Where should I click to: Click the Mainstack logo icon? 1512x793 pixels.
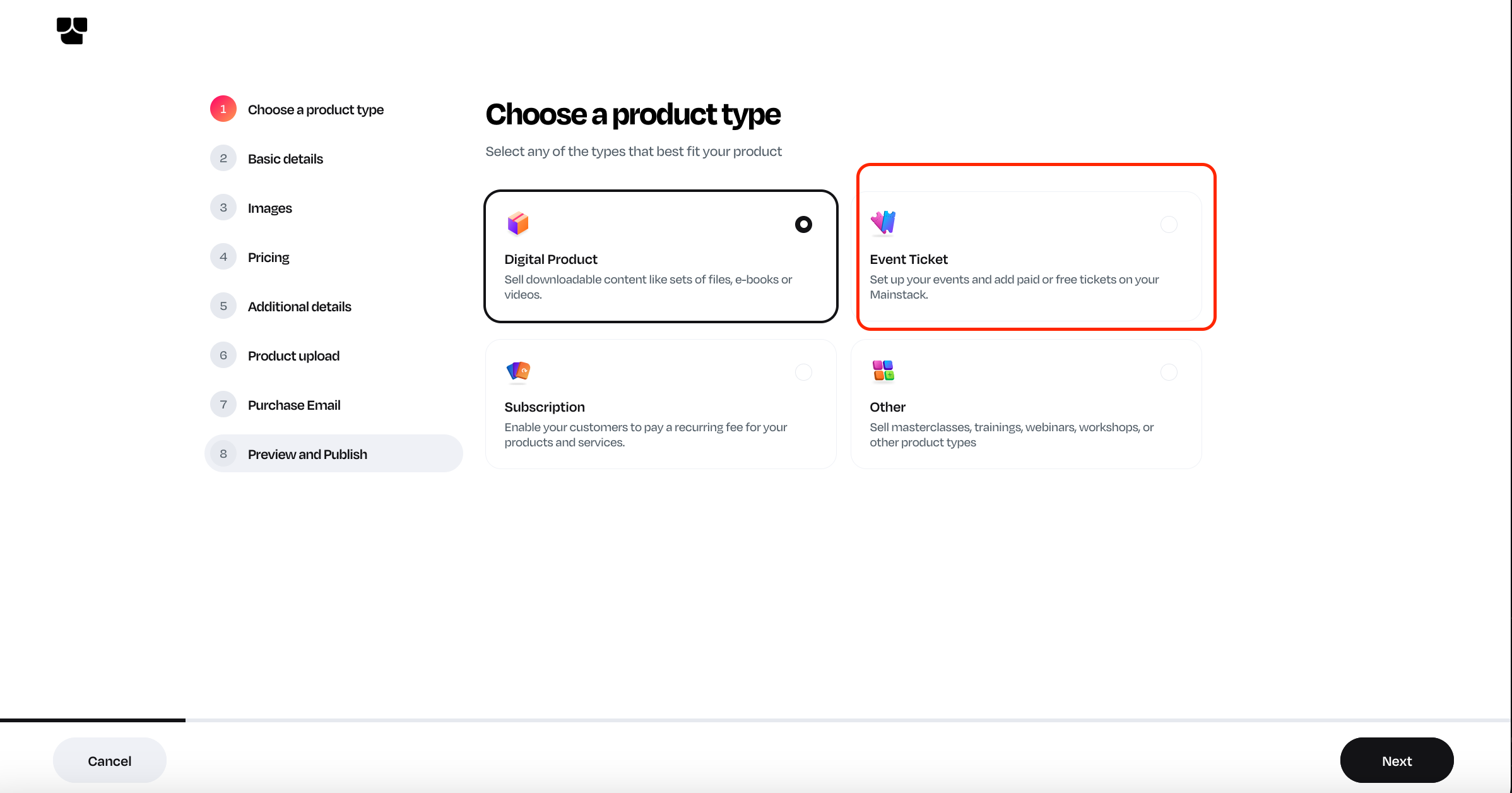coord(72,30)
